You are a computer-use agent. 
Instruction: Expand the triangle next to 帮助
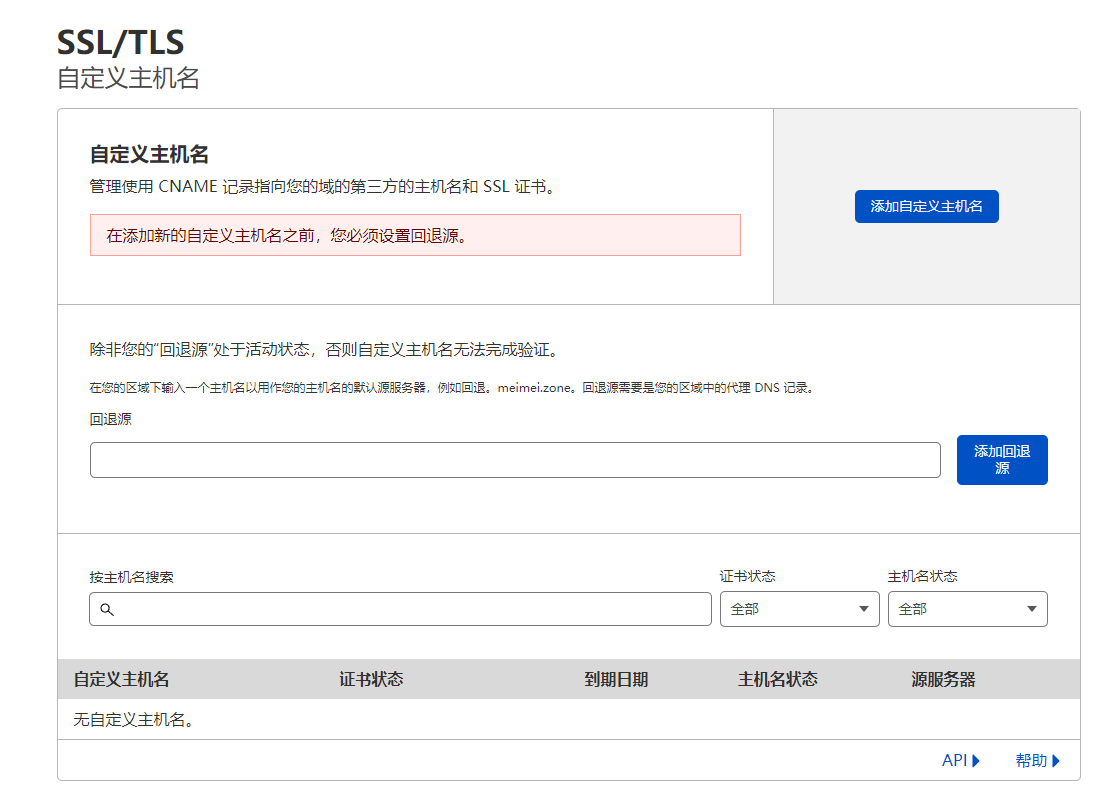click(x=1055, y=761)
